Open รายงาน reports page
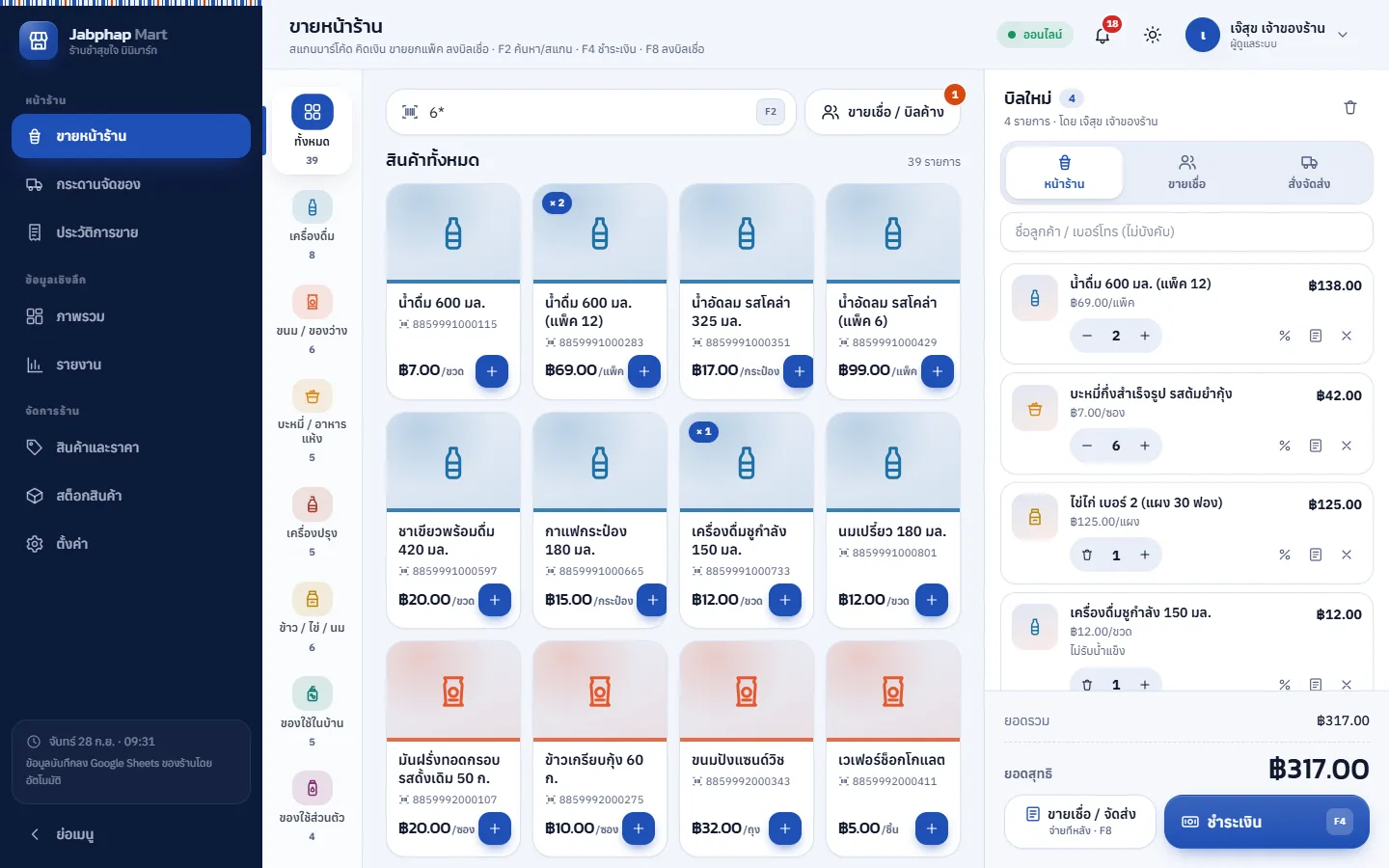Viewport: 1389px width, 868px height. point(131,365)
